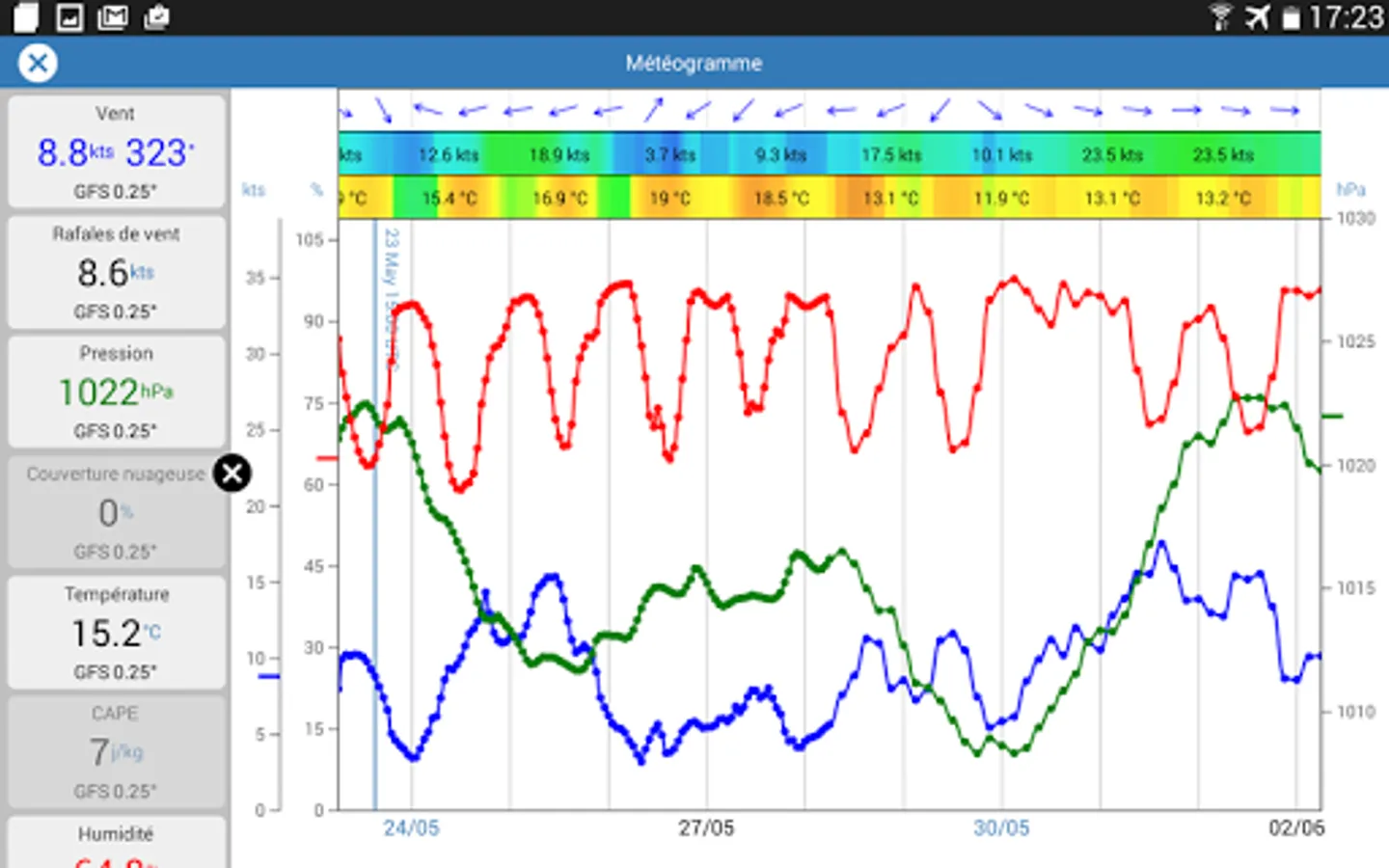Open the briefcase download notification icon

point(156,17)
